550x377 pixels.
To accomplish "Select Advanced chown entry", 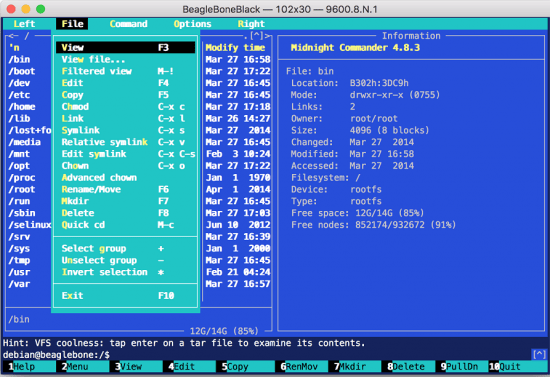I will (x=125, y=177).
